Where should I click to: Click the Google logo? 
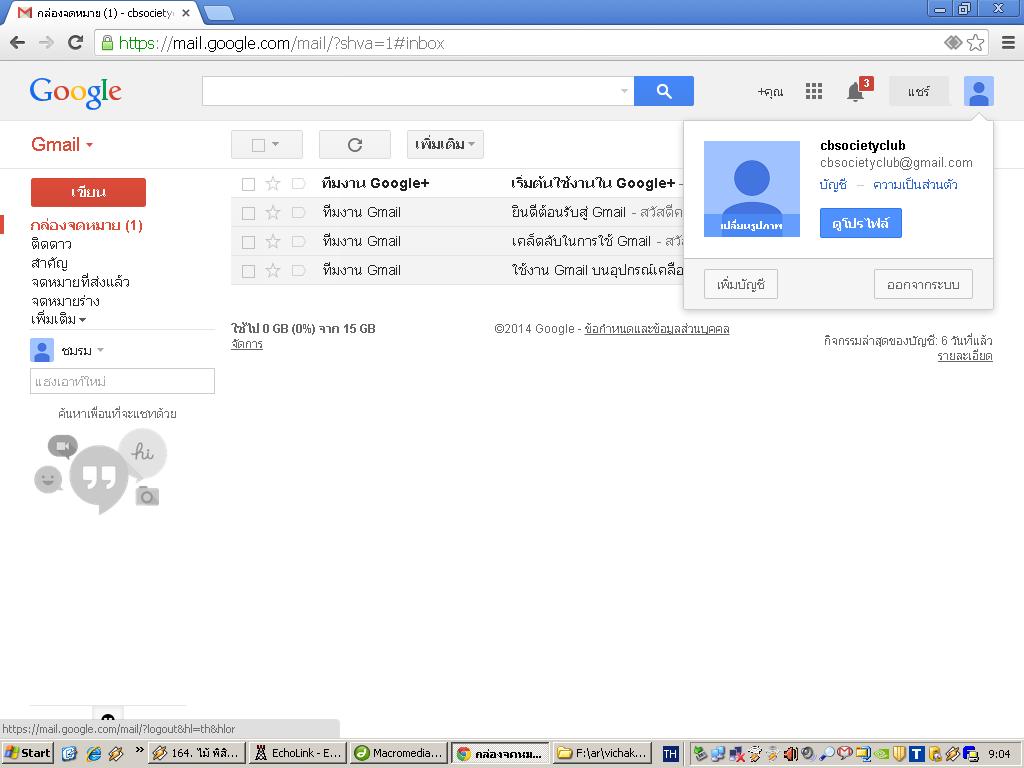point(76,92)
